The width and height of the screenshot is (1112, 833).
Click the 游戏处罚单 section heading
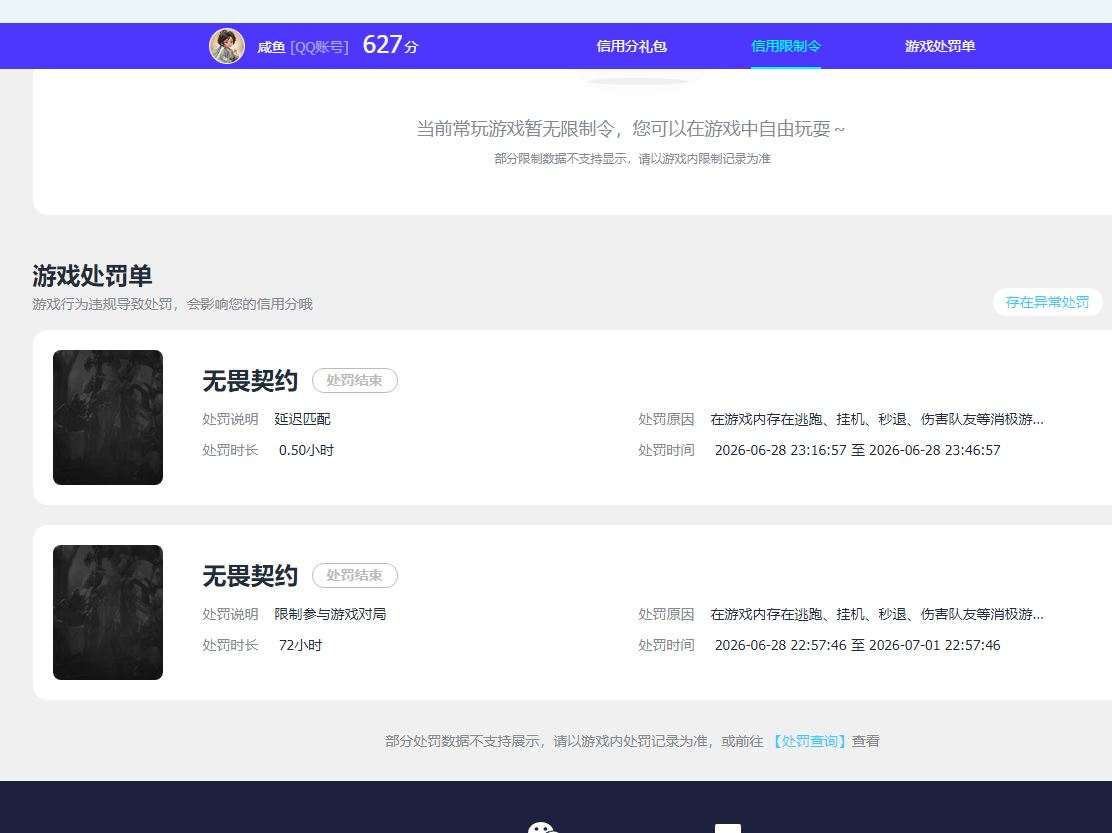coord(92,275)
